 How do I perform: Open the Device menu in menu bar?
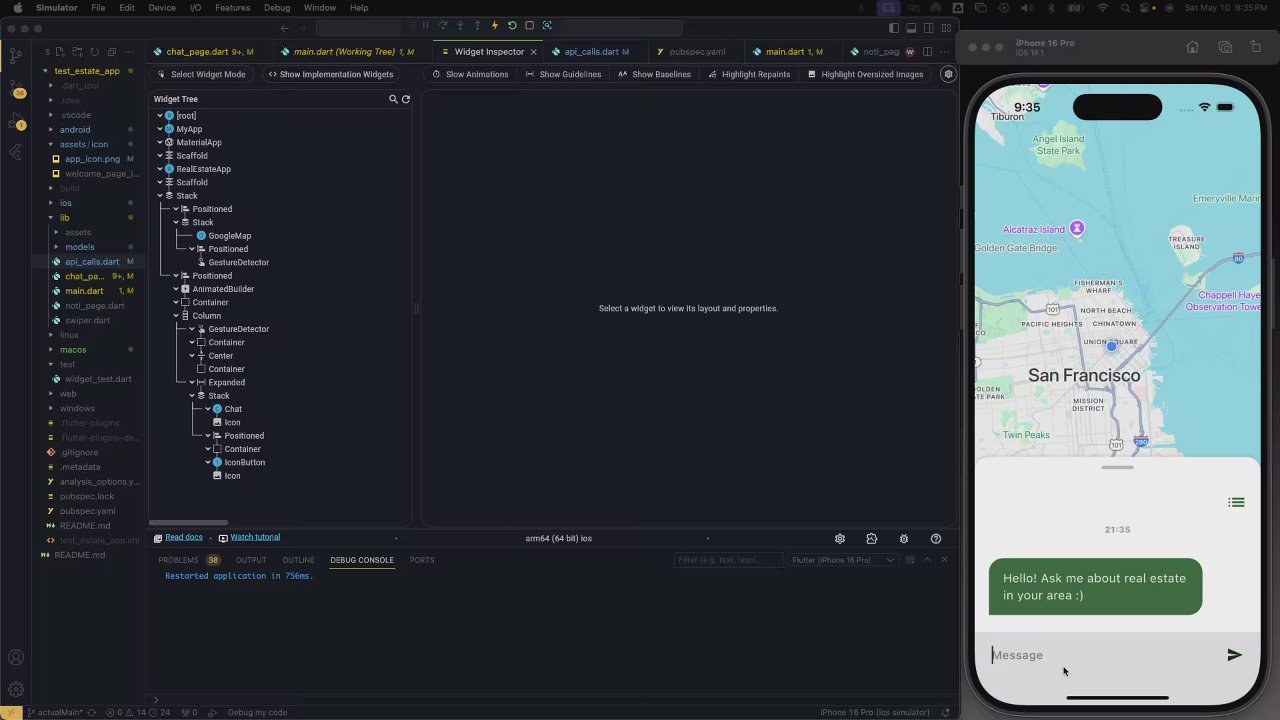pyautogui.click(x=162, y=7)
